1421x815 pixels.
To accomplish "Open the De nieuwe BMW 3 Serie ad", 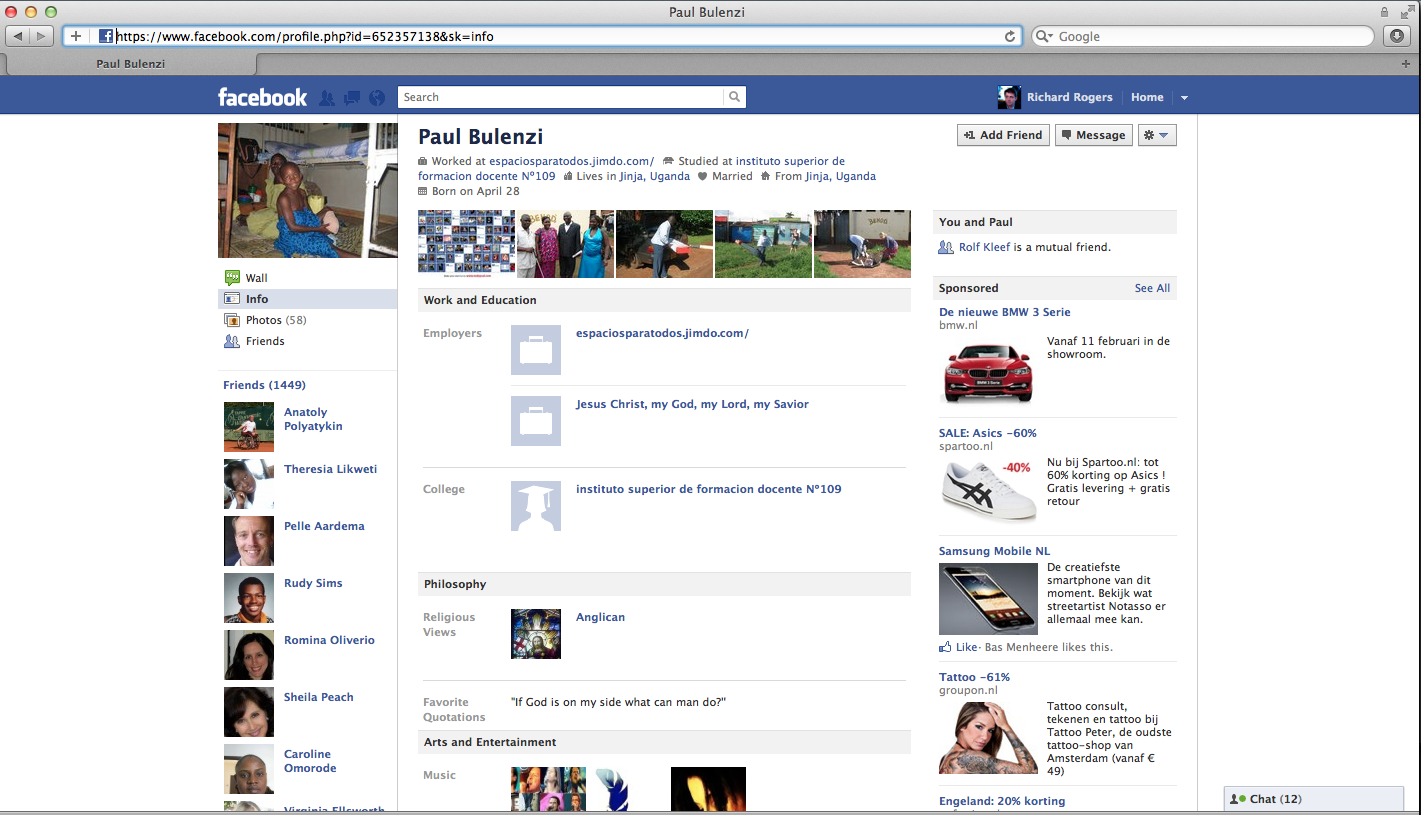I will click(x=1004, y=312).
